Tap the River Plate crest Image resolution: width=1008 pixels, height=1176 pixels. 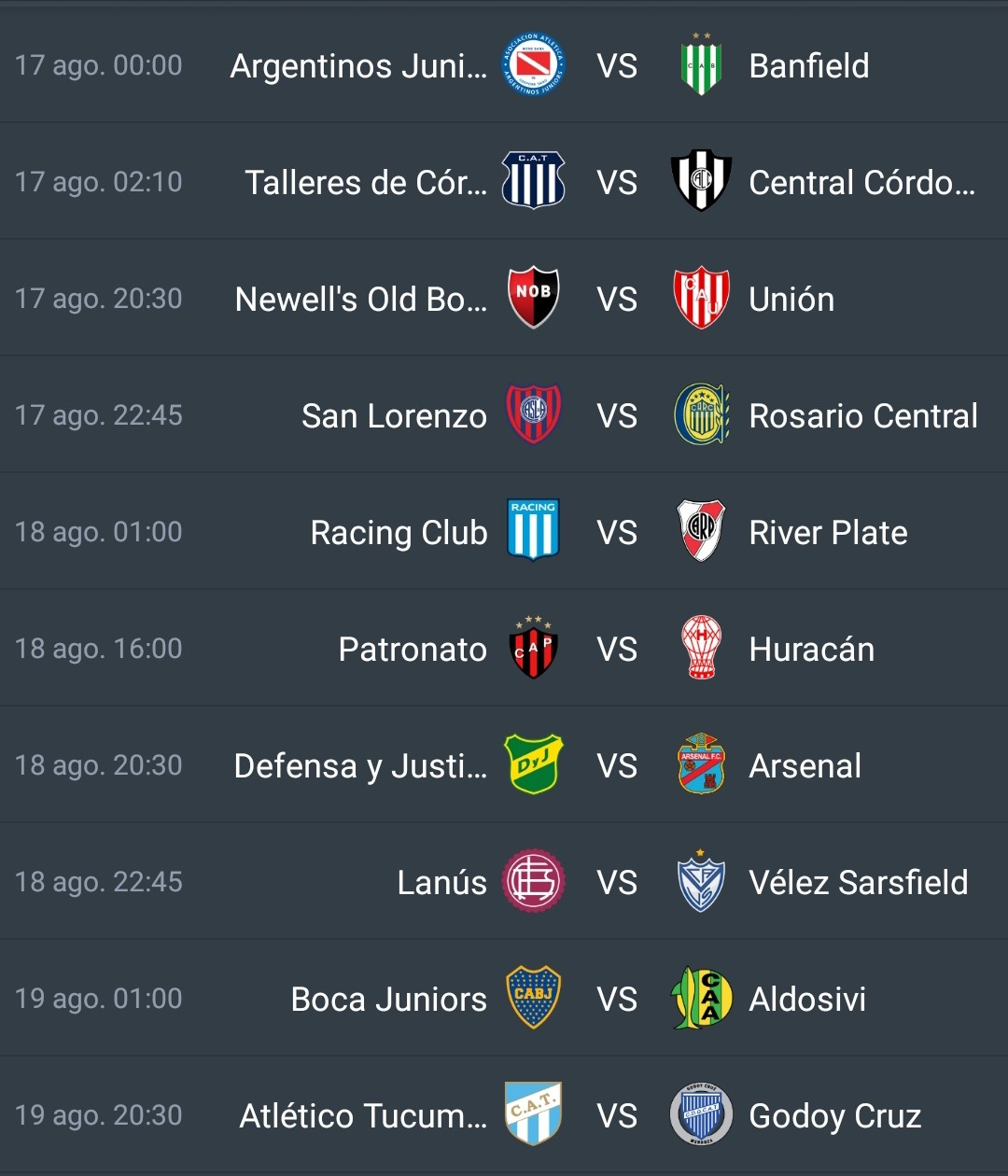coord(701,531)
